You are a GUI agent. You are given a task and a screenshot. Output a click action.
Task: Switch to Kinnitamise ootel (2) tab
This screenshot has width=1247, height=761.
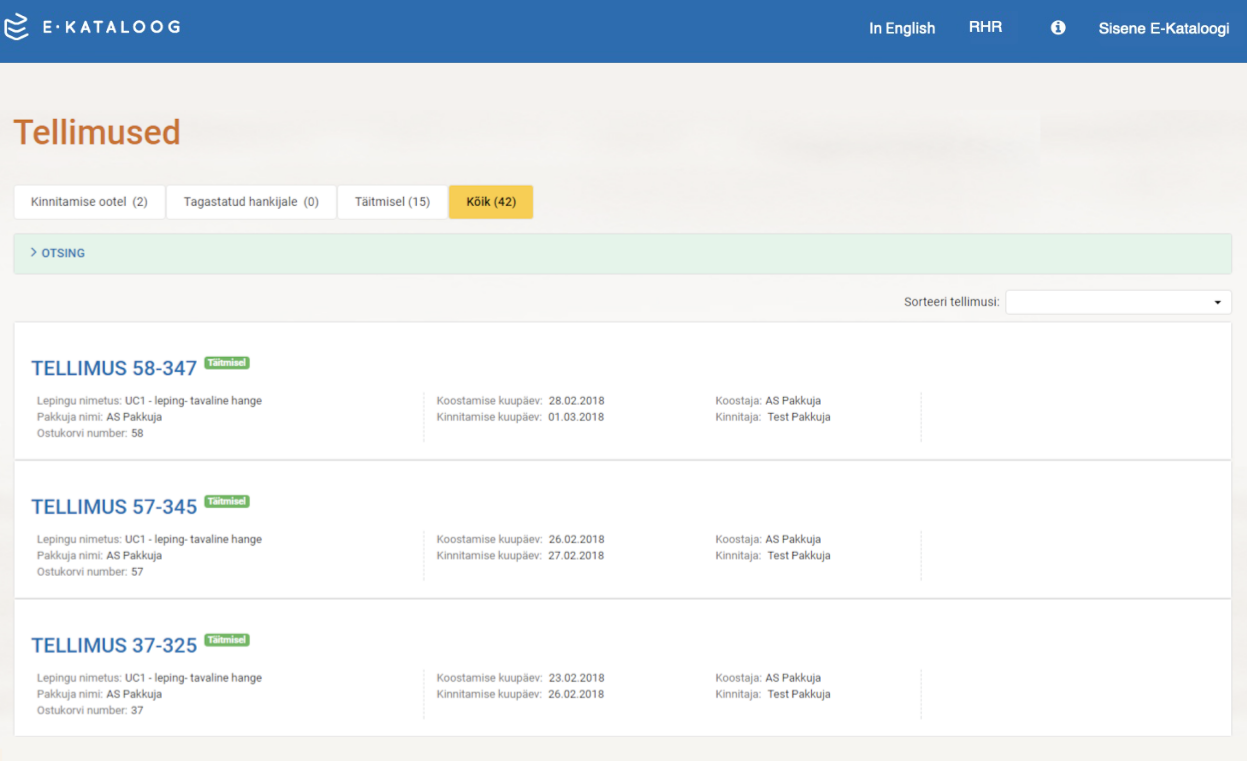tap(89, 202)
